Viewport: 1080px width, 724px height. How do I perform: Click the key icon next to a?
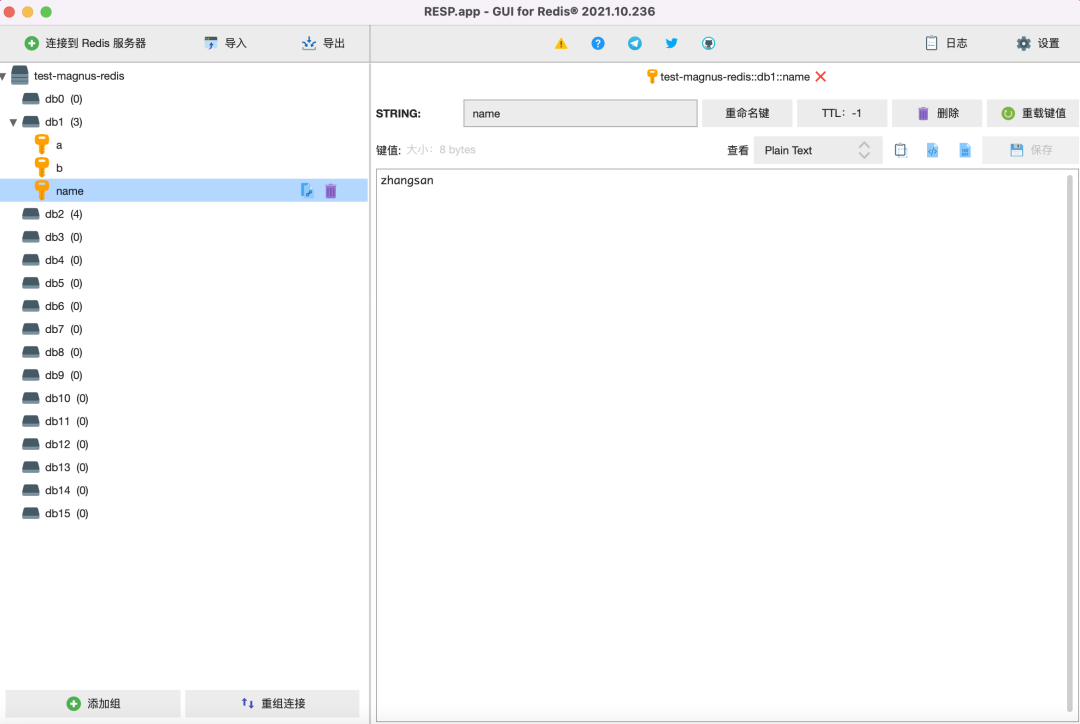[42, 145]
